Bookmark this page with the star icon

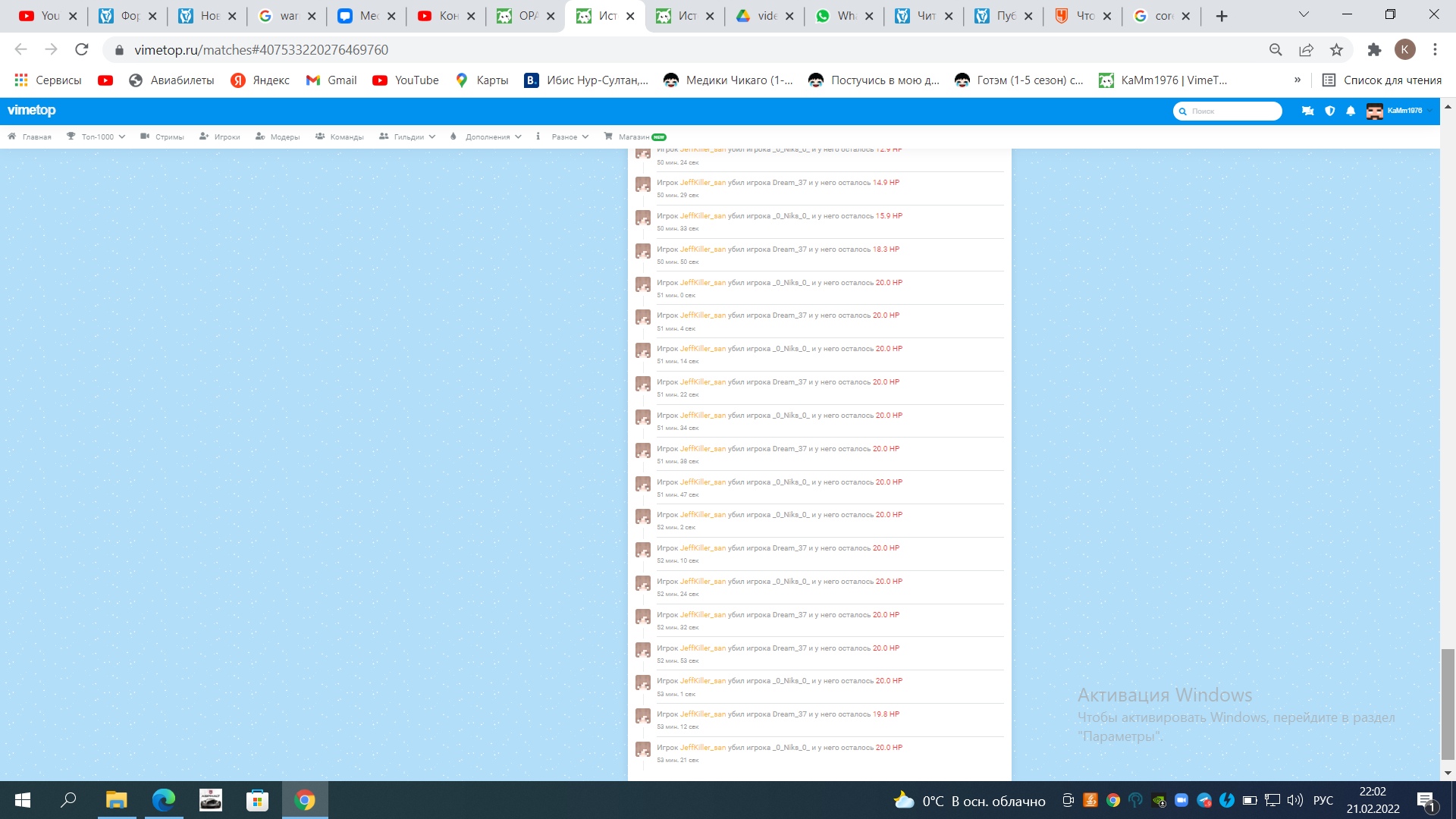pos(1336,50)
